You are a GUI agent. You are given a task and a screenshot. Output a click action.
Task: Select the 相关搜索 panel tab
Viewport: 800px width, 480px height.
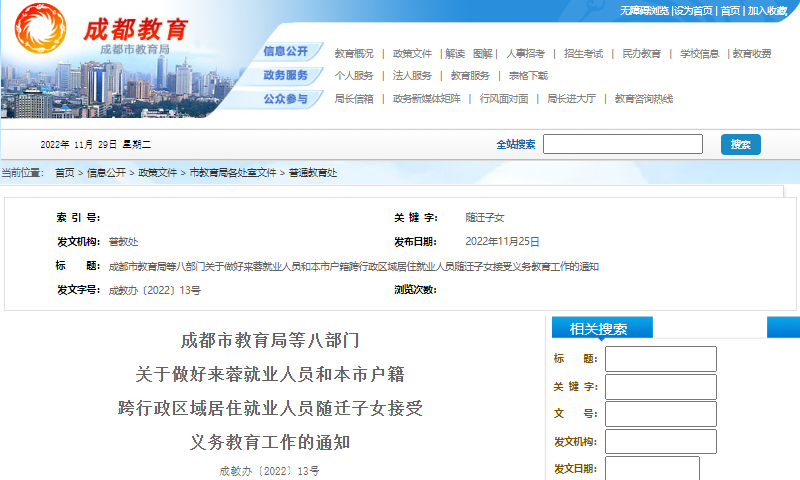point(602,327)
